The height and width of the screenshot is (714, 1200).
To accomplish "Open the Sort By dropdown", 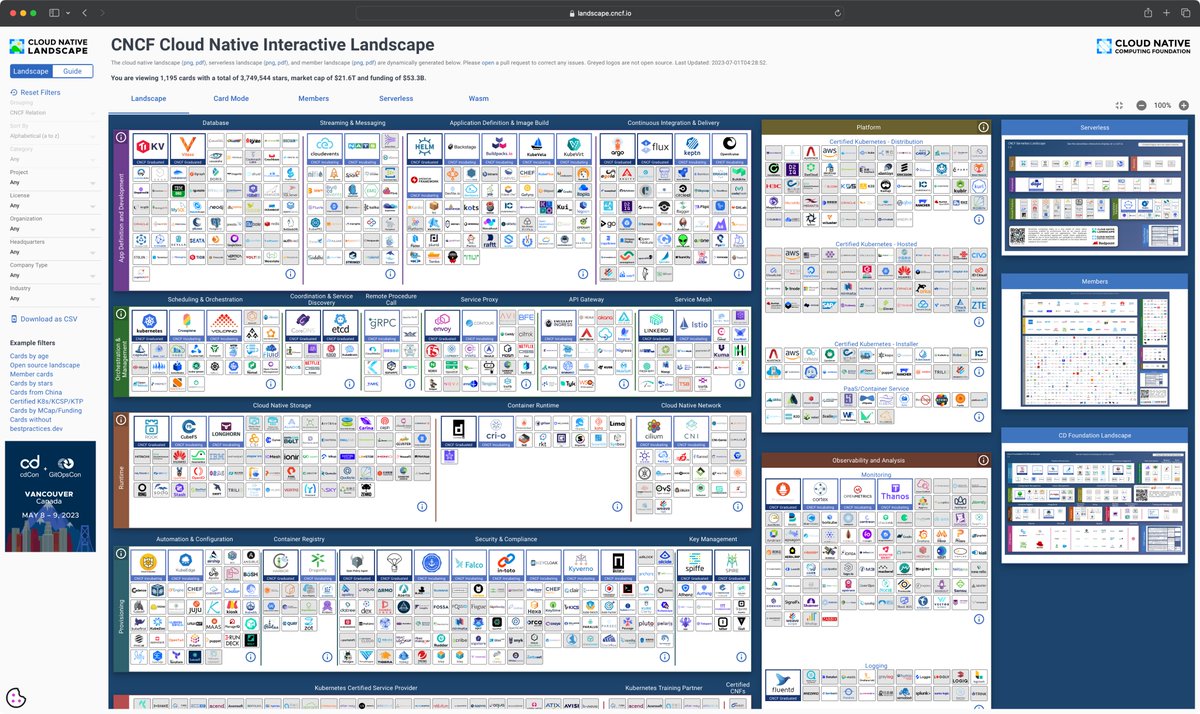I will coord(53,136).
